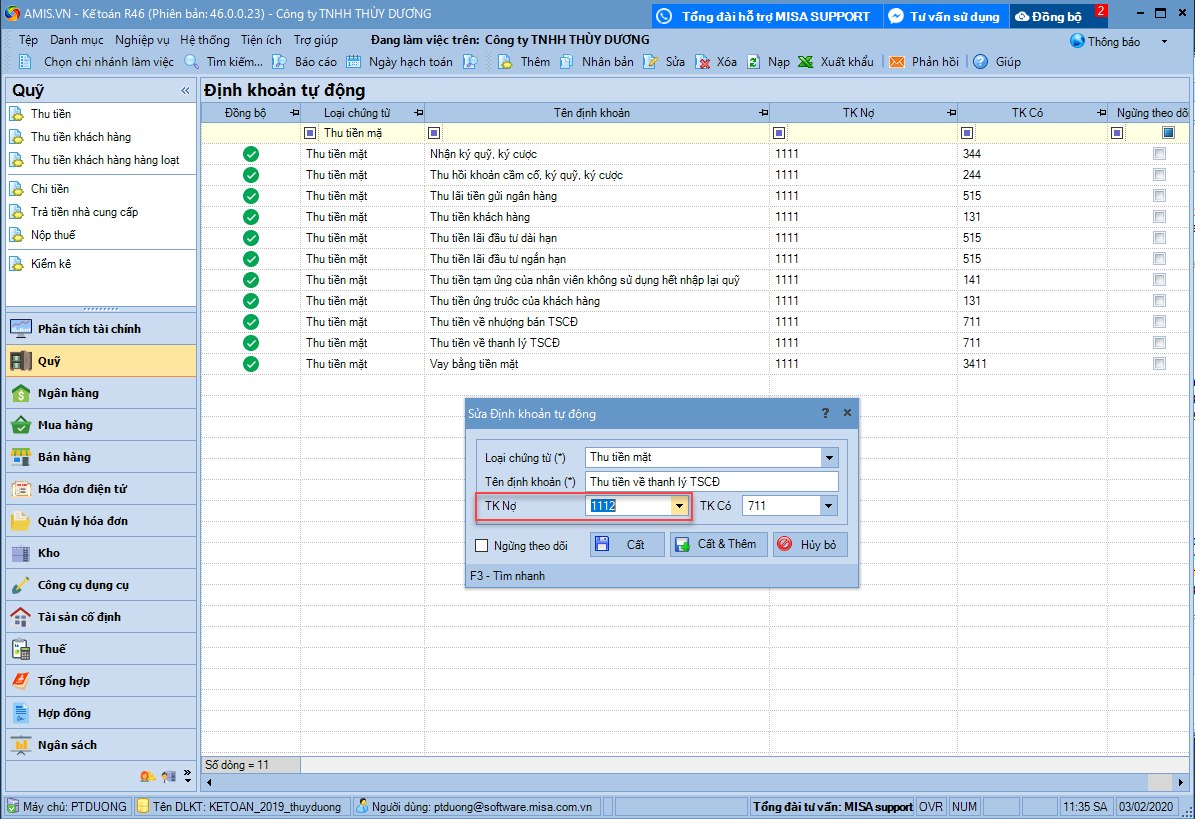
Task: Click the Xóa (Delete) toolbar icon
Action: [704, 62]
